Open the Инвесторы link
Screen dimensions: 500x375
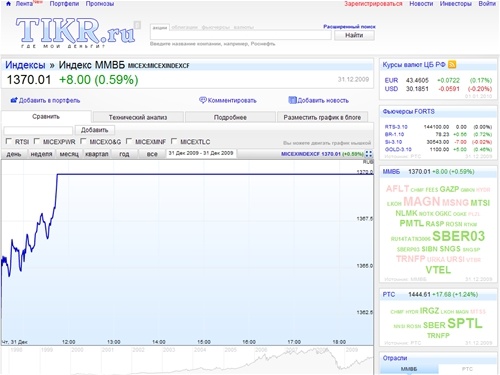click(456, 4)
